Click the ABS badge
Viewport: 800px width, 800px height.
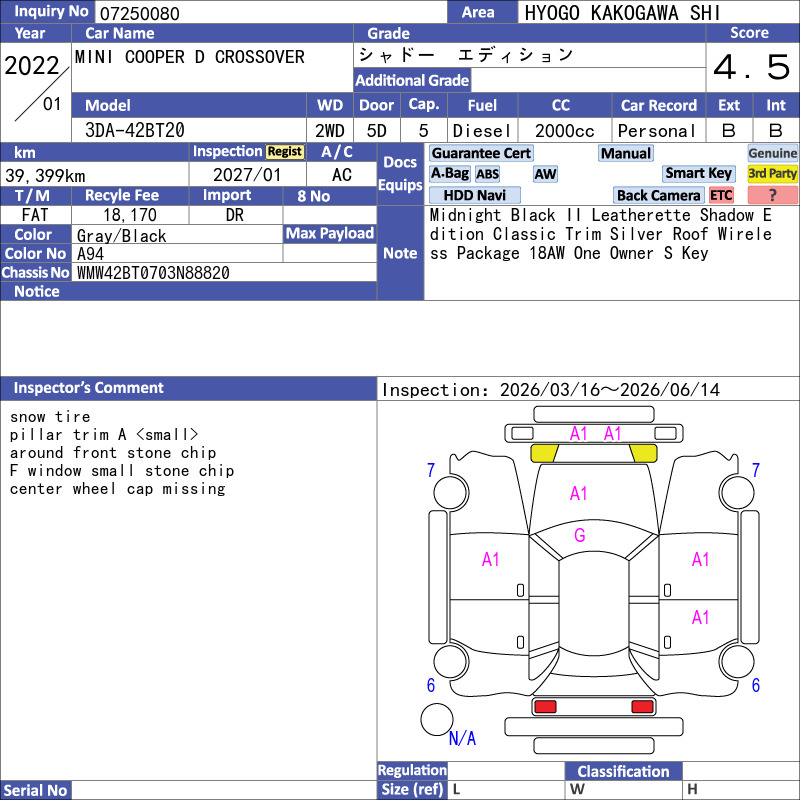(487, 174)
